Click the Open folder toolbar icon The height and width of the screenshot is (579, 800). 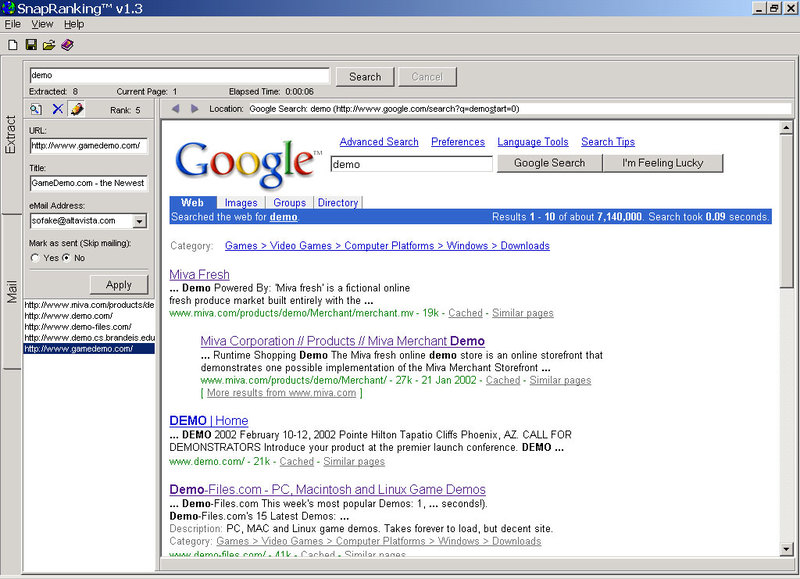pyautogui.click(x=49, y=45)
